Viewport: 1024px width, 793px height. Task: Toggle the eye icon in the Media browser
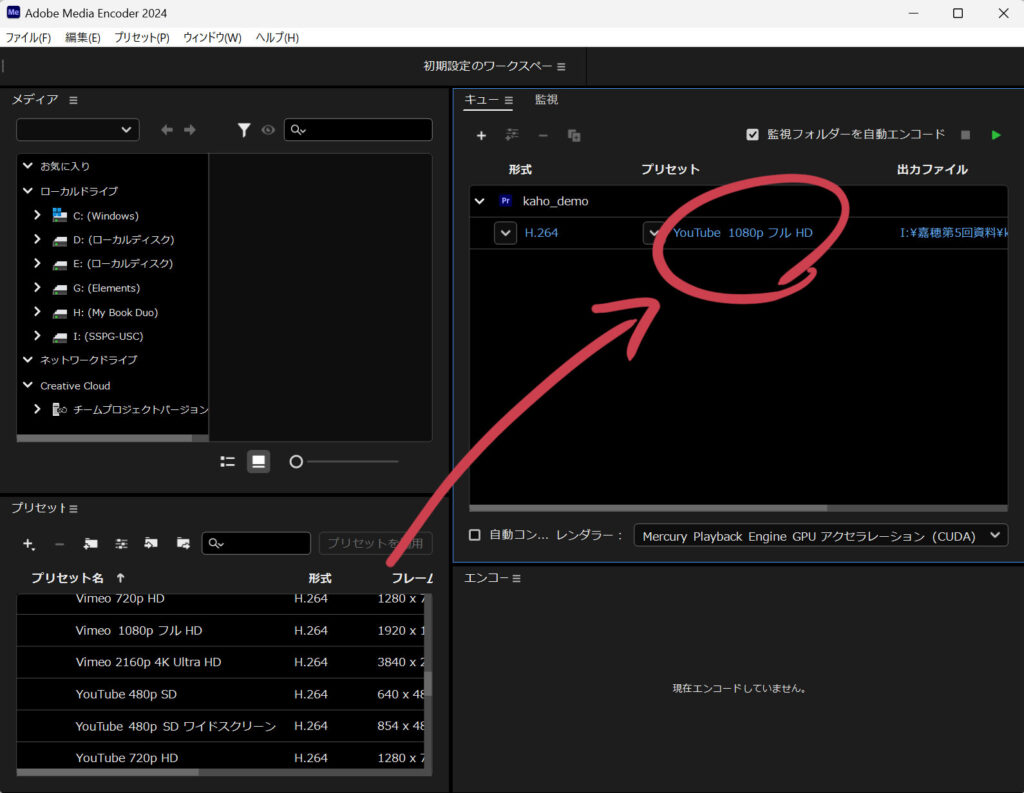click(x=268, y=130)
